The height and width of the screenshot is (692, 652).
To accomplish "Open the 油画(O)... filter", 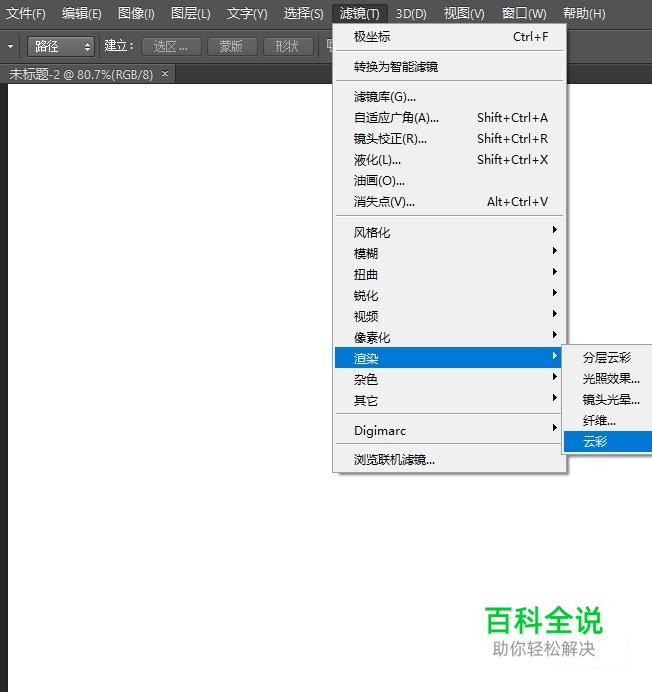I will (450, 181).
